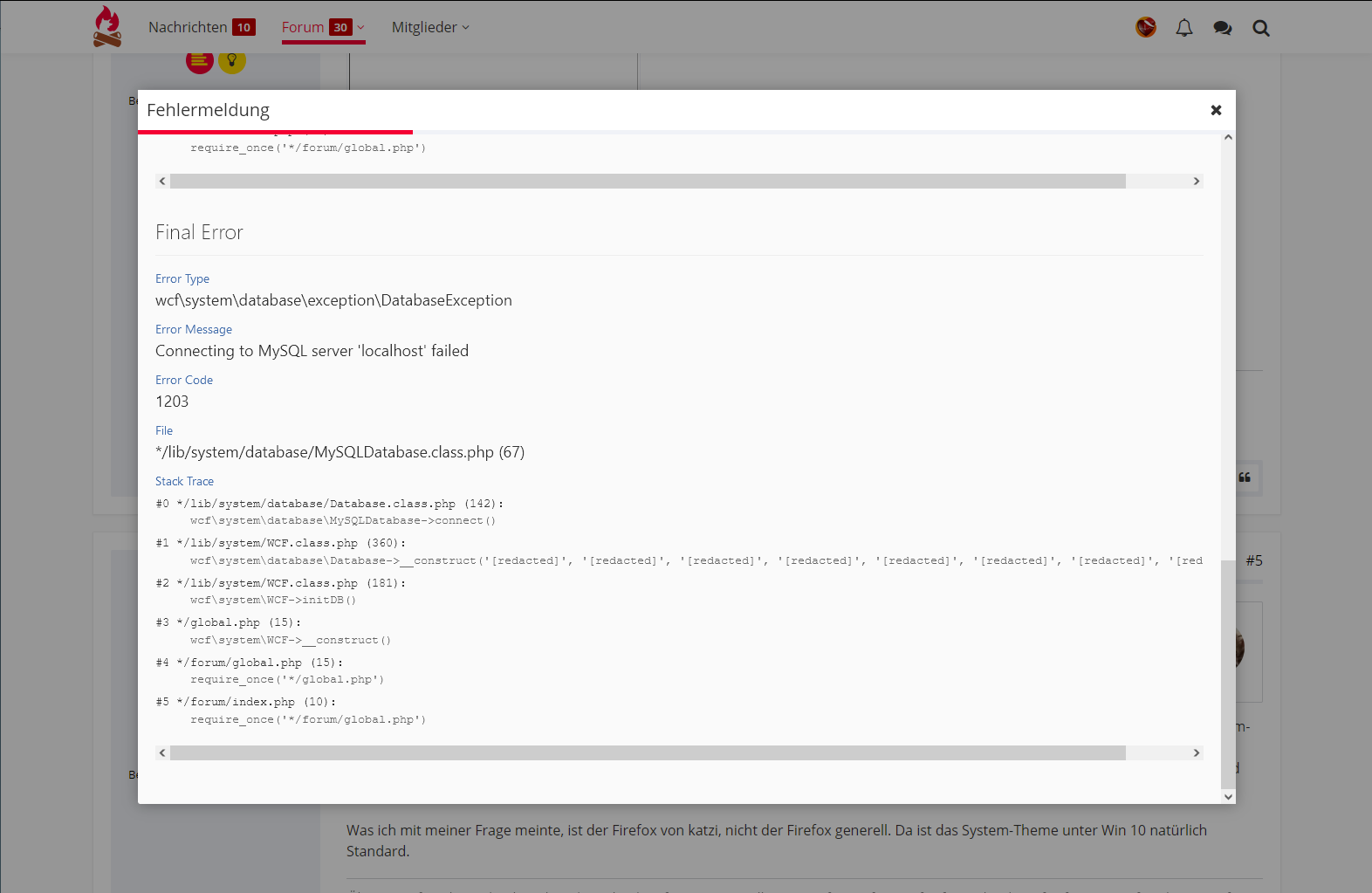Click the left arrow of the scrollbar under the Final Error stack trace

(162, 752)
